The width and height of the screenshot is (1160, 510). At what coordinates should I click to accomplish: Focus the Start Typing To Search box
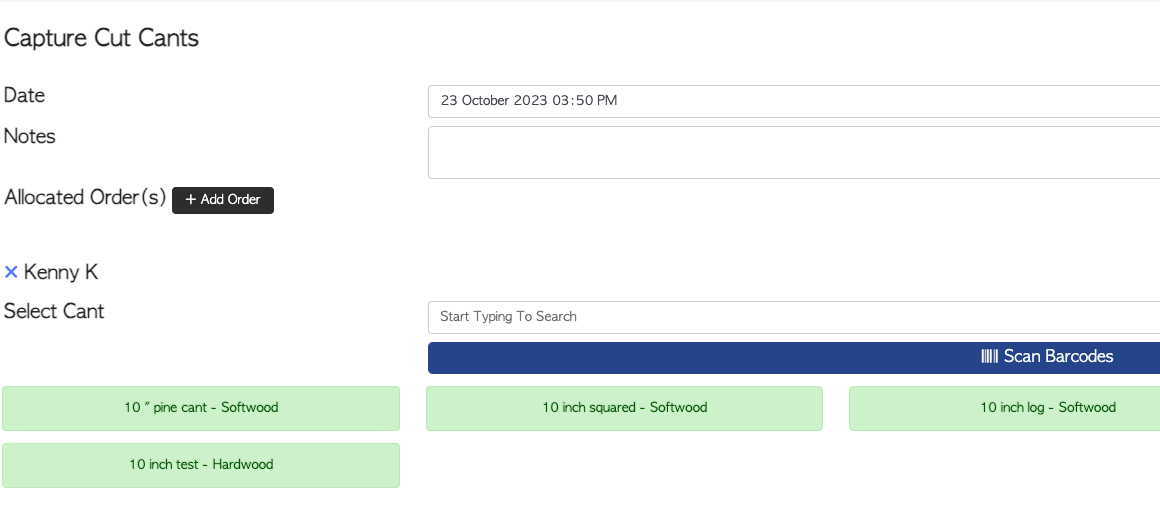794,317
